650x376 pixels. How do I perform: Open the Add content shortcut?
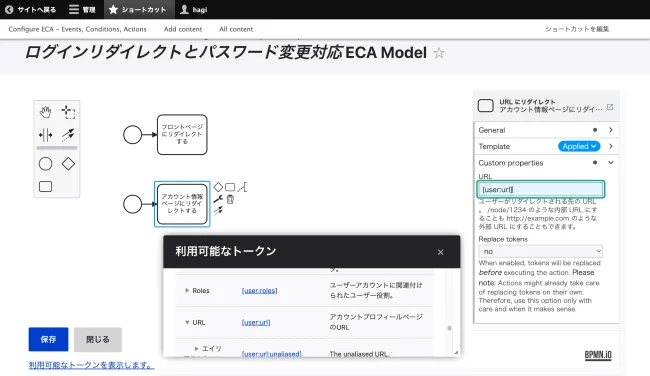[183, 29]
